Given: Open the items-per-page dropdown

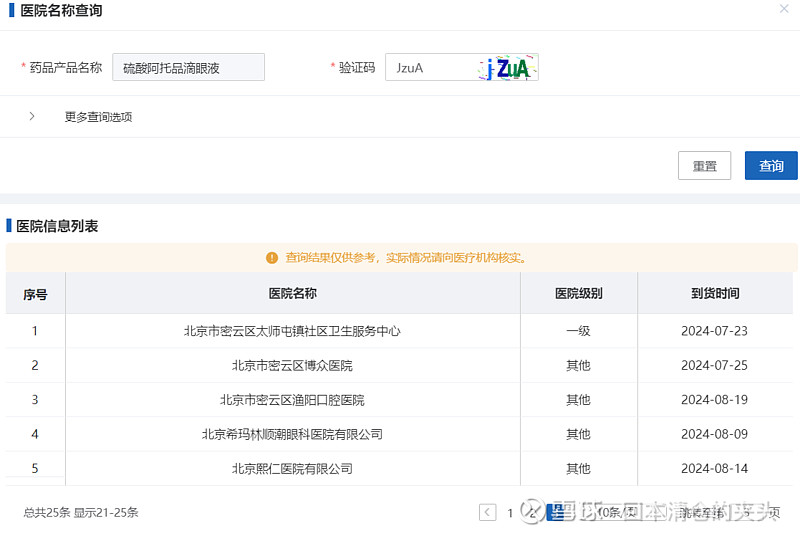Looking at the screenshot, I should pos(618,513).
